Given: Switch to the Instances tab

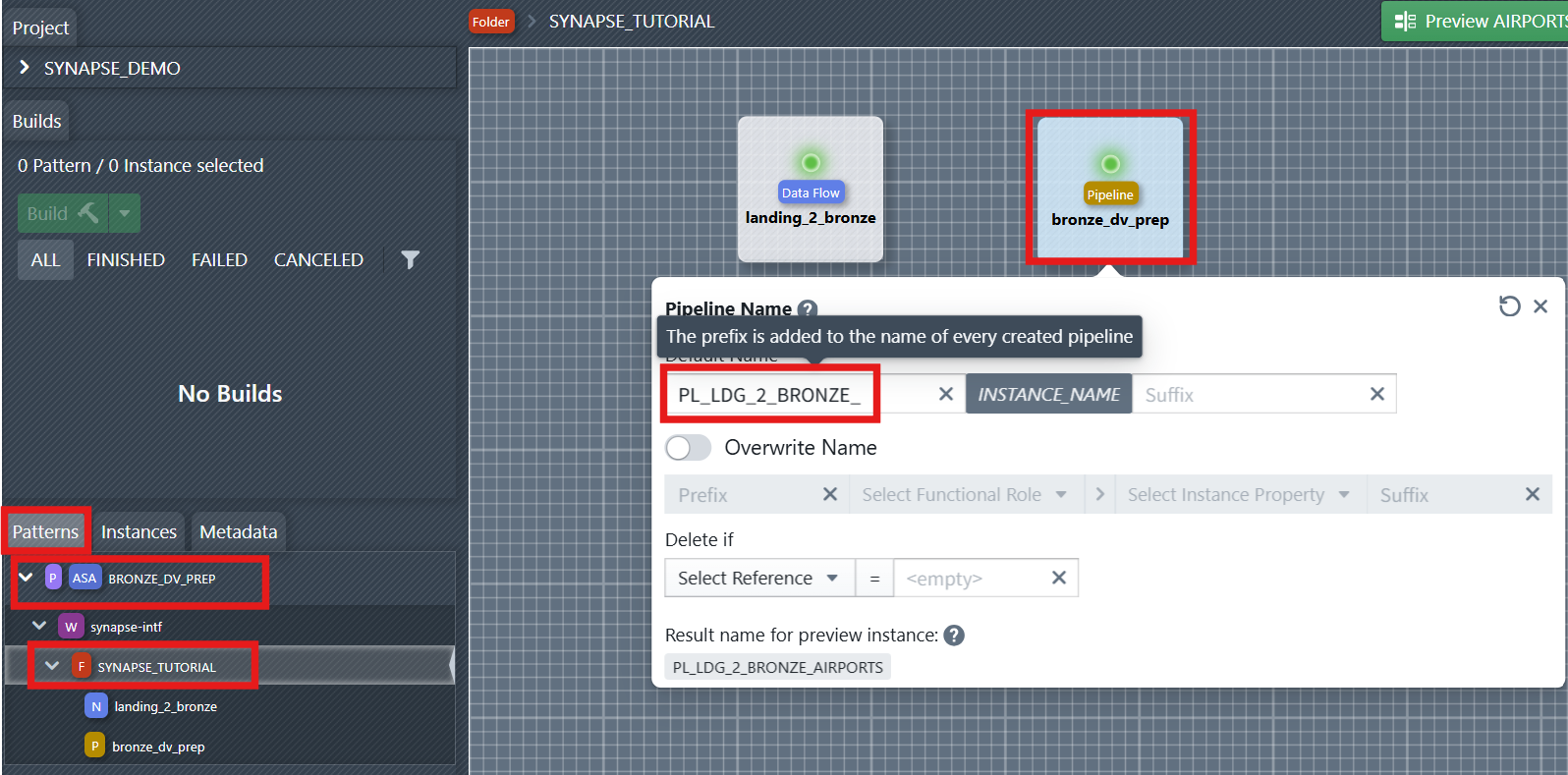Looking at the screenshot, I should [139, 531].
